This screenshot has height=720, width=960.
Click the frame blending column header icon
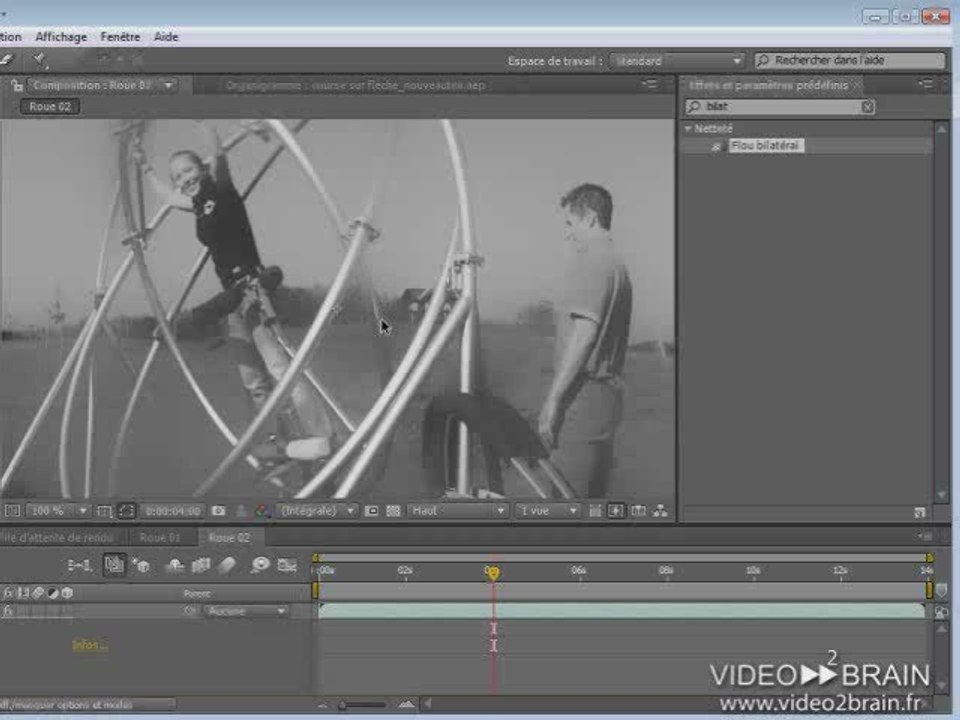coord(23,593)
